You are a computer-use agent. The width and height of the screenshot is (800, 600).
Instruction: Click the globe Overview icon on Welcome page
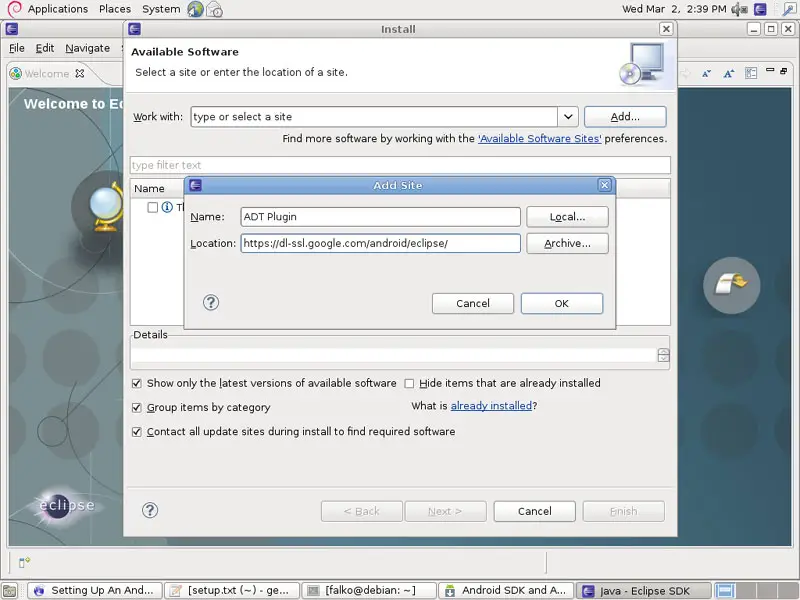(106, 208)
